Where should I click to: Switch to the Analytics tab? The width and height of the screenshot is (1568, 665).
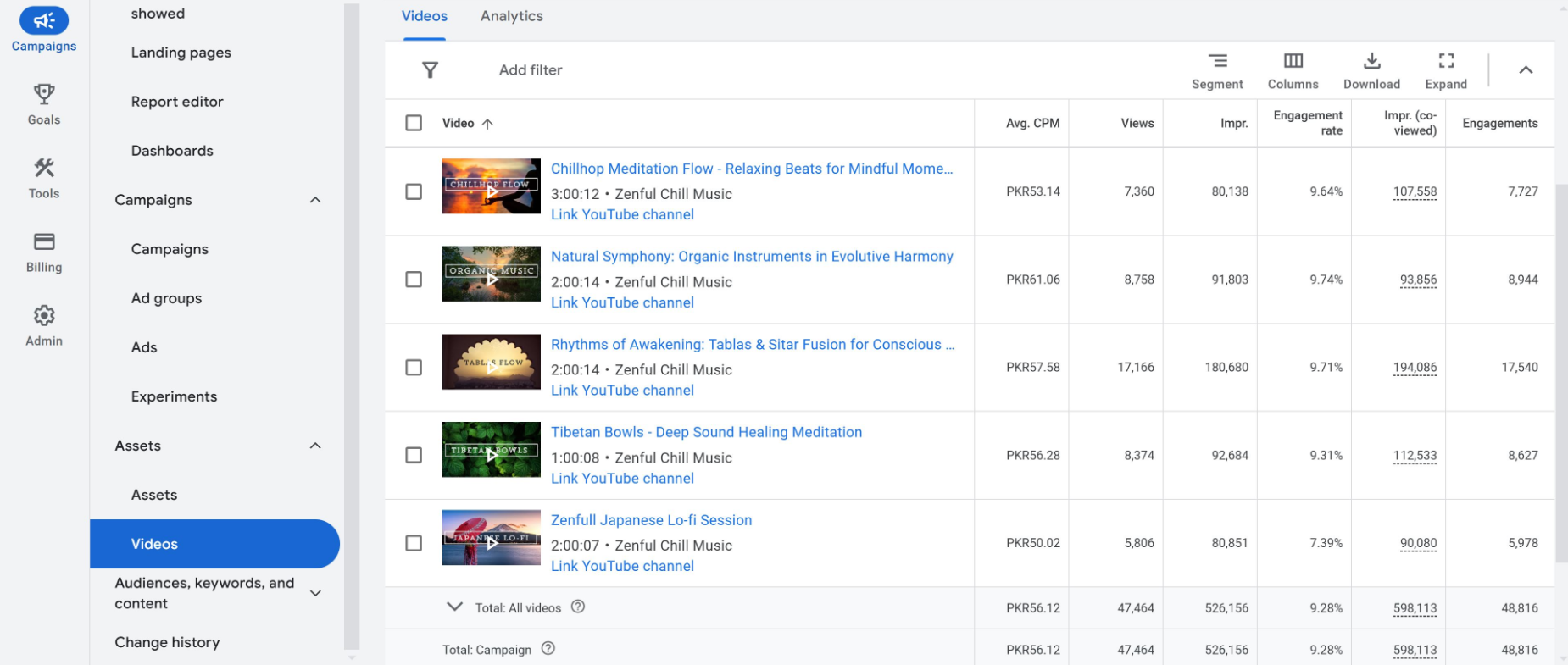511,16
